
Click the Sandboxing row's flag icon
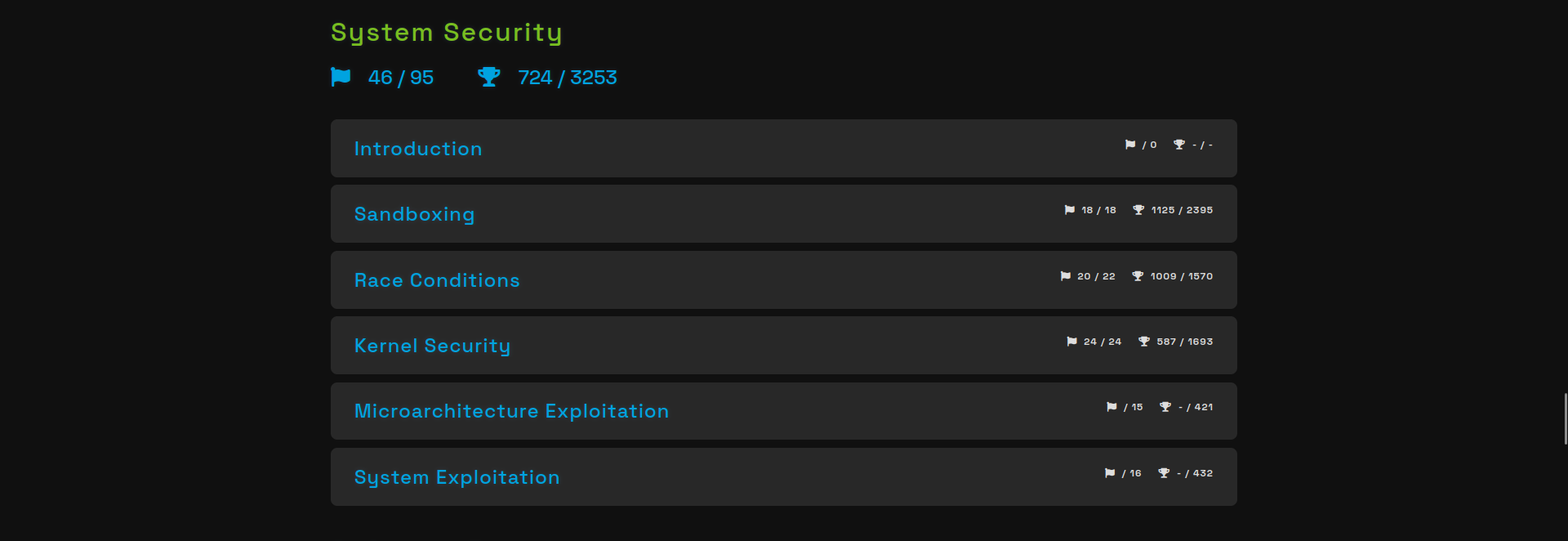1070,210
